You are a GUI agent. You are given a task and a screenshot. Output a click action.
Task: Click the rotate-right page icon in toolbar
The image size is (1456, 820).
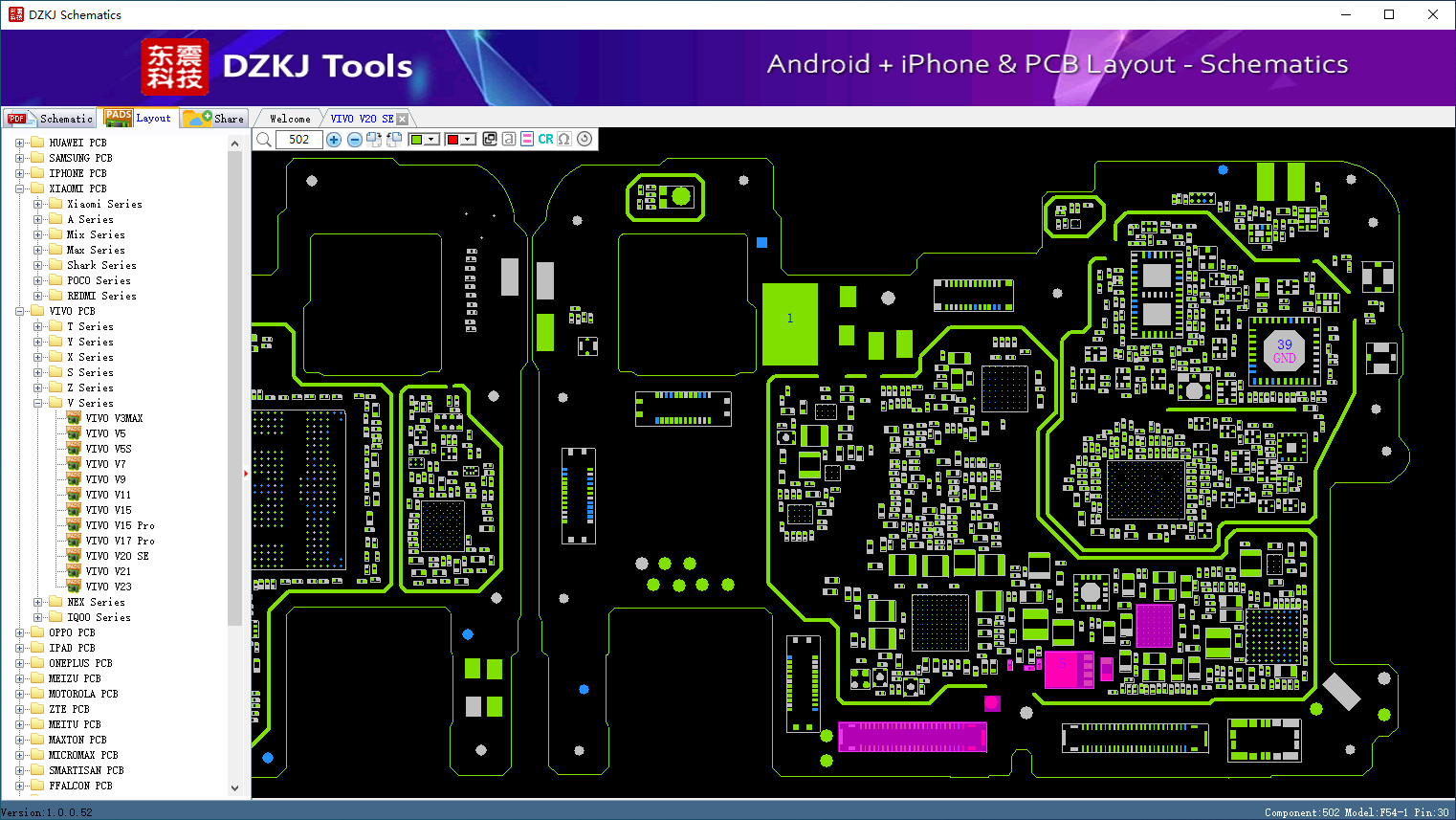(x=374, y=140)
